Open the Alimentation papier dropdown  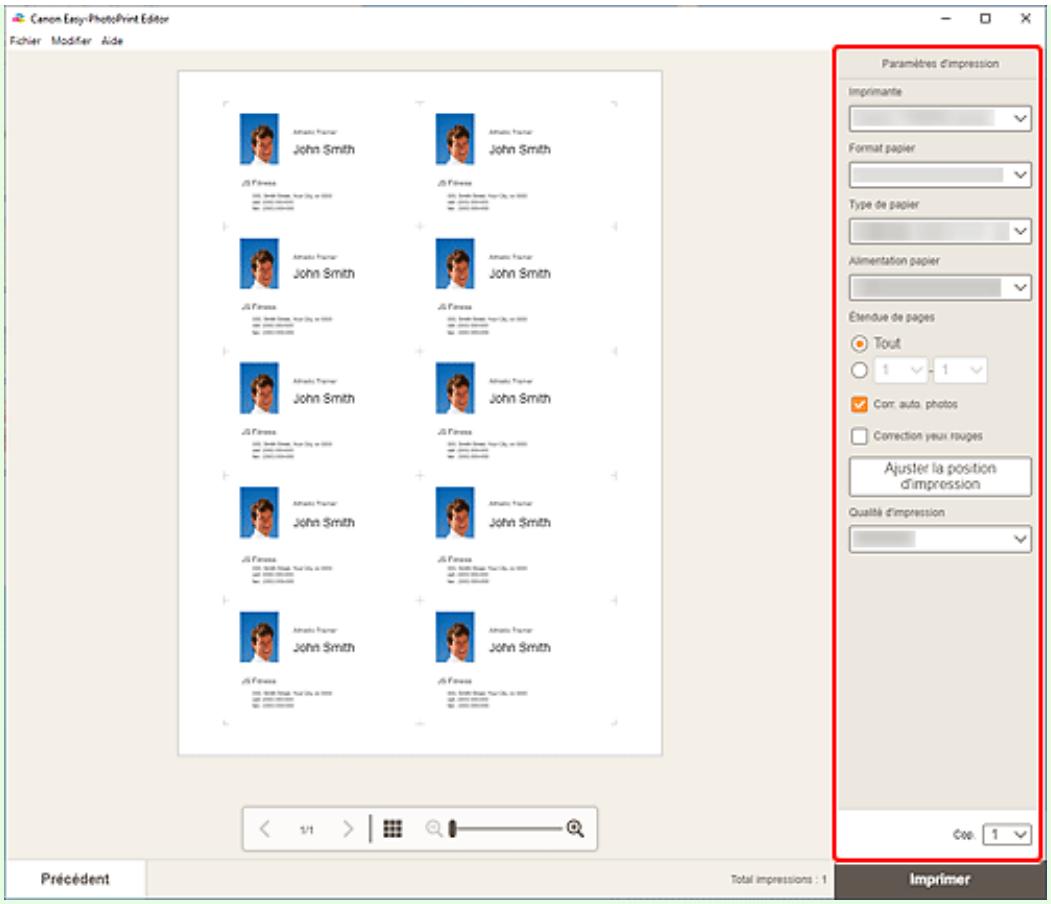tap(940, 287)
